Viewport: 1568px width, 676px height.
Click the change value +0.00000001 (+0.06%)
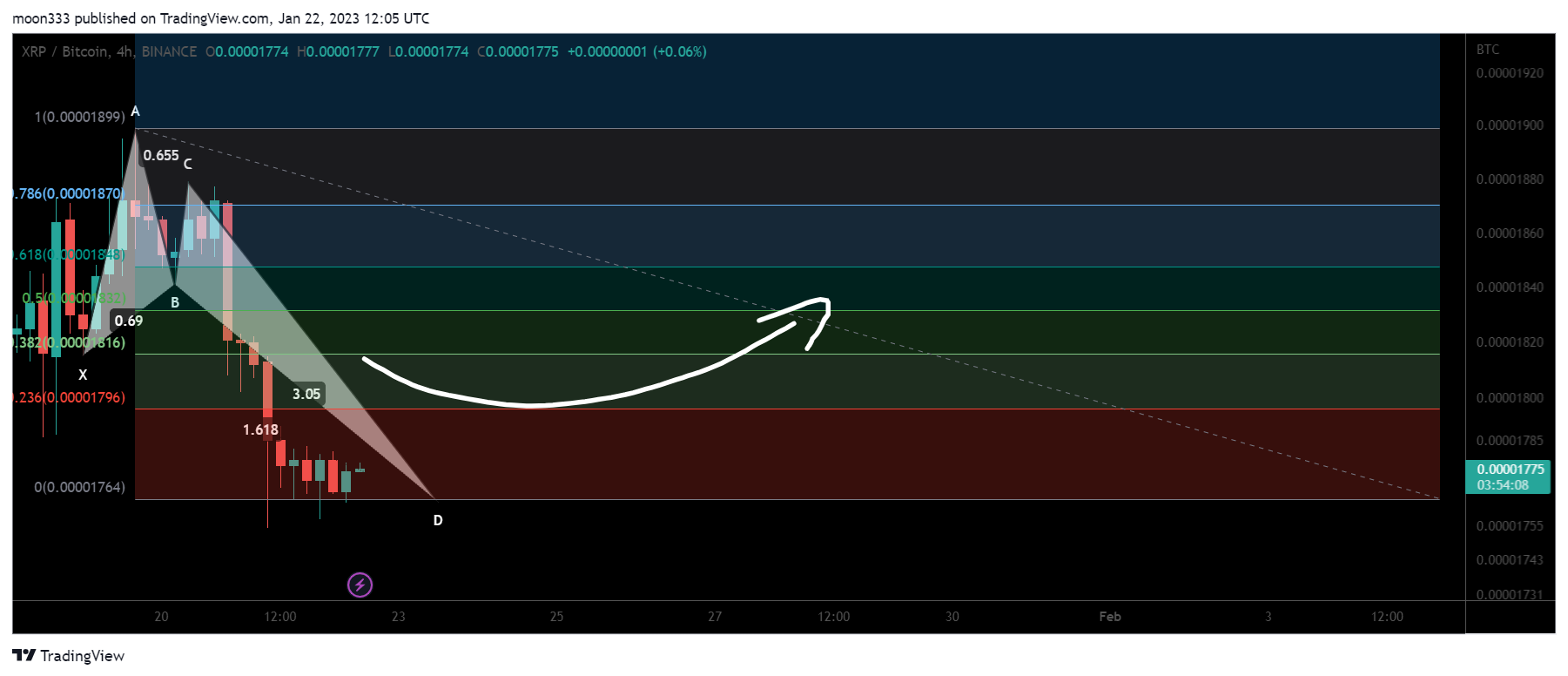coord(636,51)
